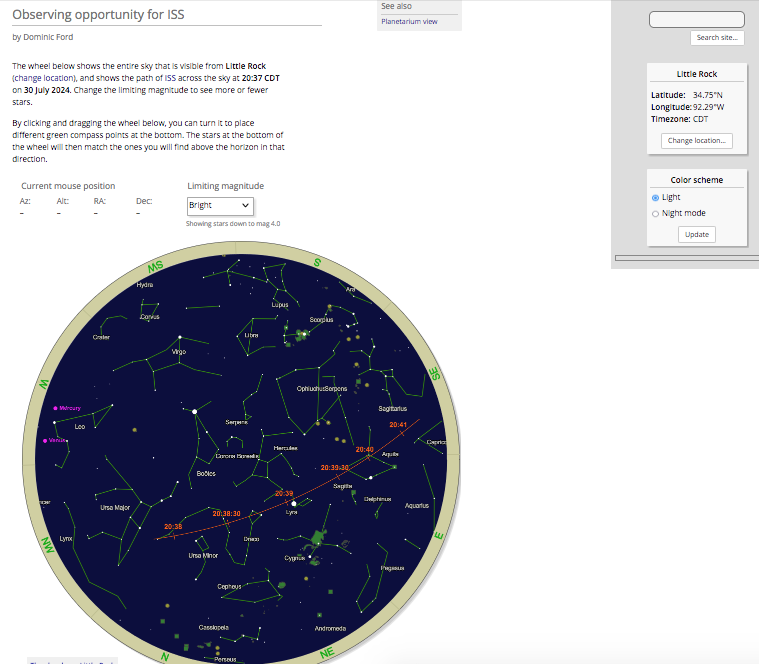
Task: Click the Delphinus constellation label
Action: point(378,499)
